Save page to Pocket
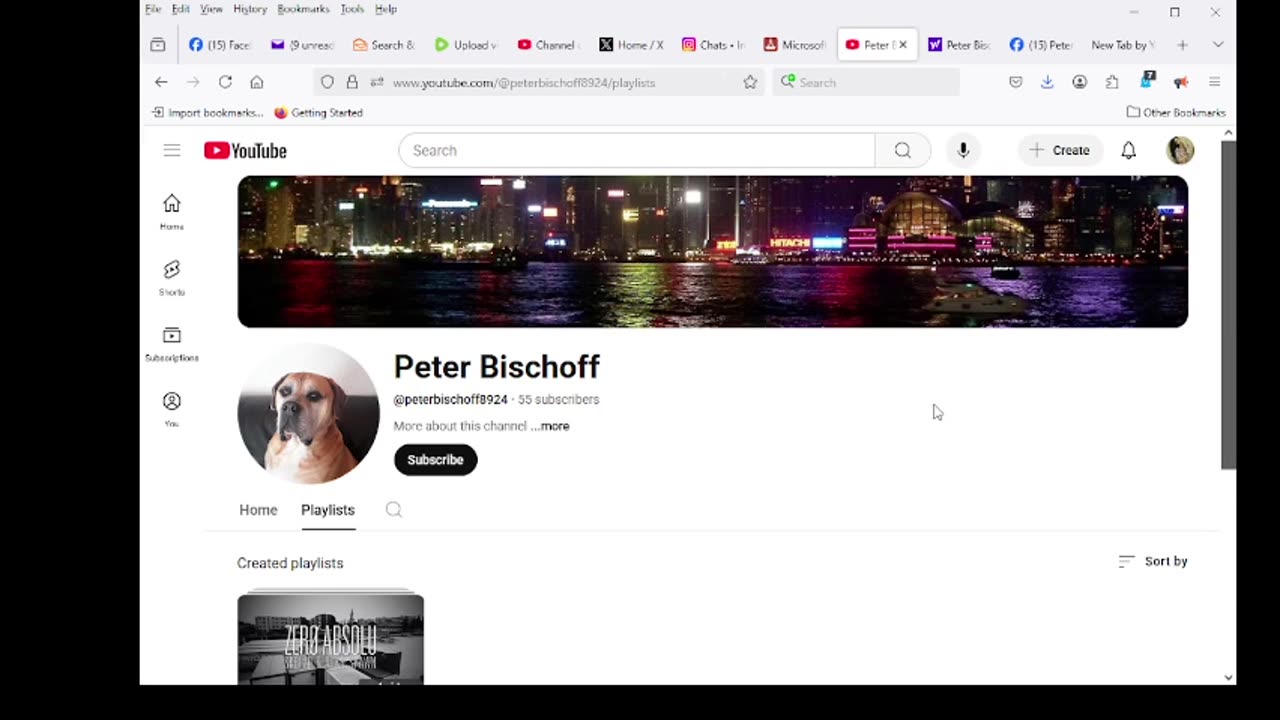 point(1015,82)
